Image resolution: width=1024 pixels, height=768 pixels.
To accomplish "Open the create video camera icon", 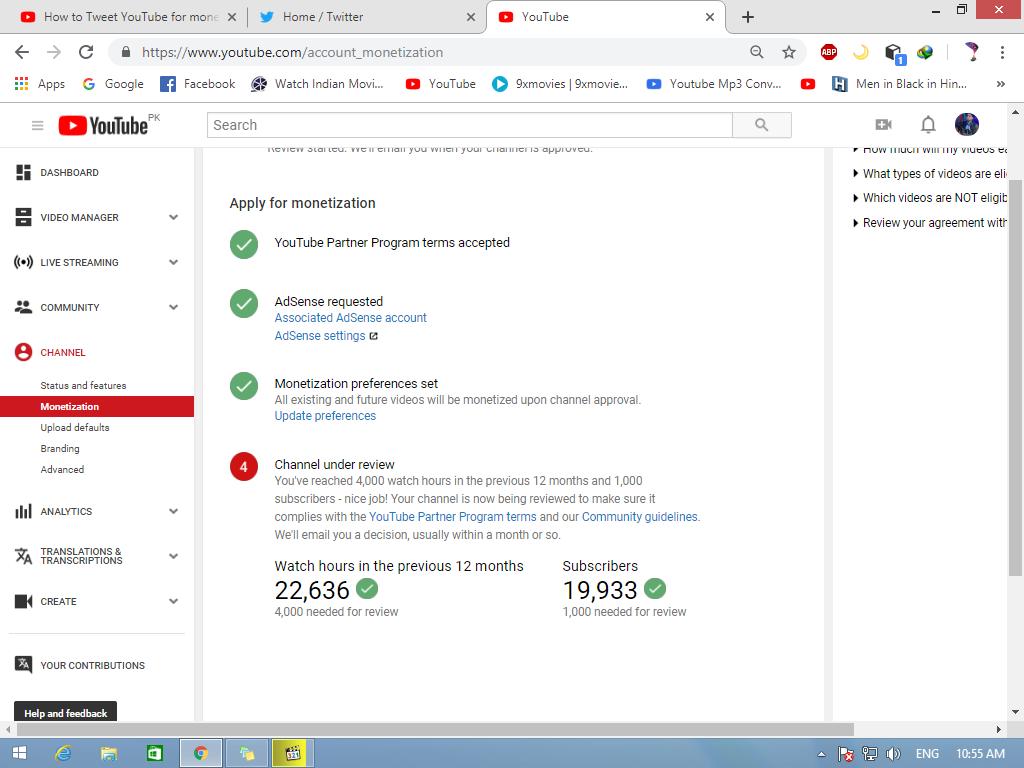I will 884,124.
